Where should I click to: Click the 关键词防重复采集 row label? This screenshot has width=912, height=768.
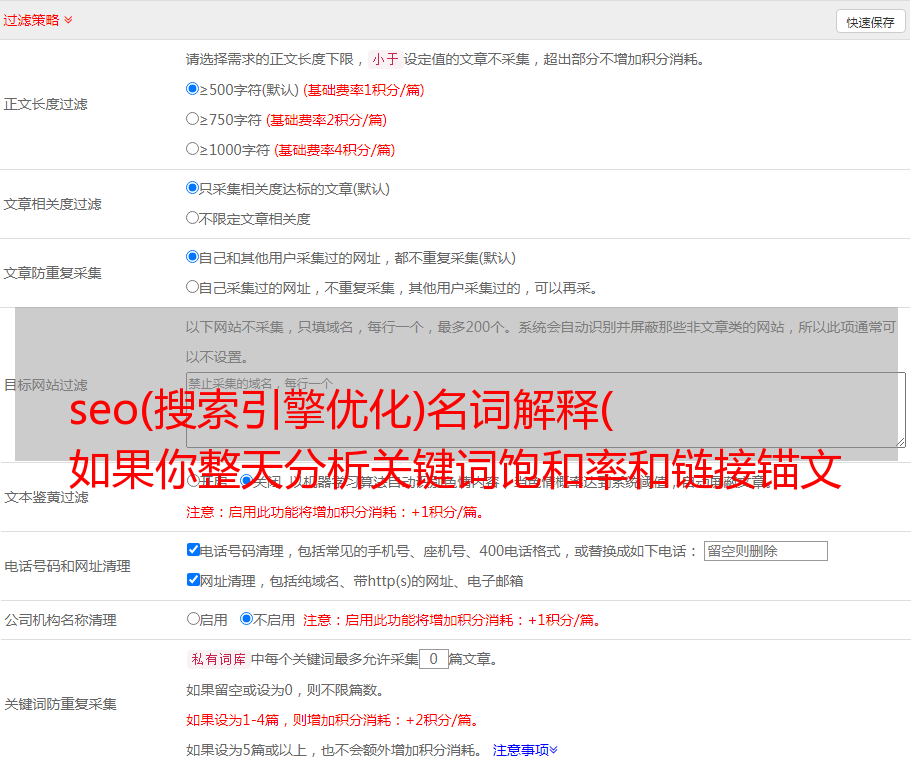[60, 704]
